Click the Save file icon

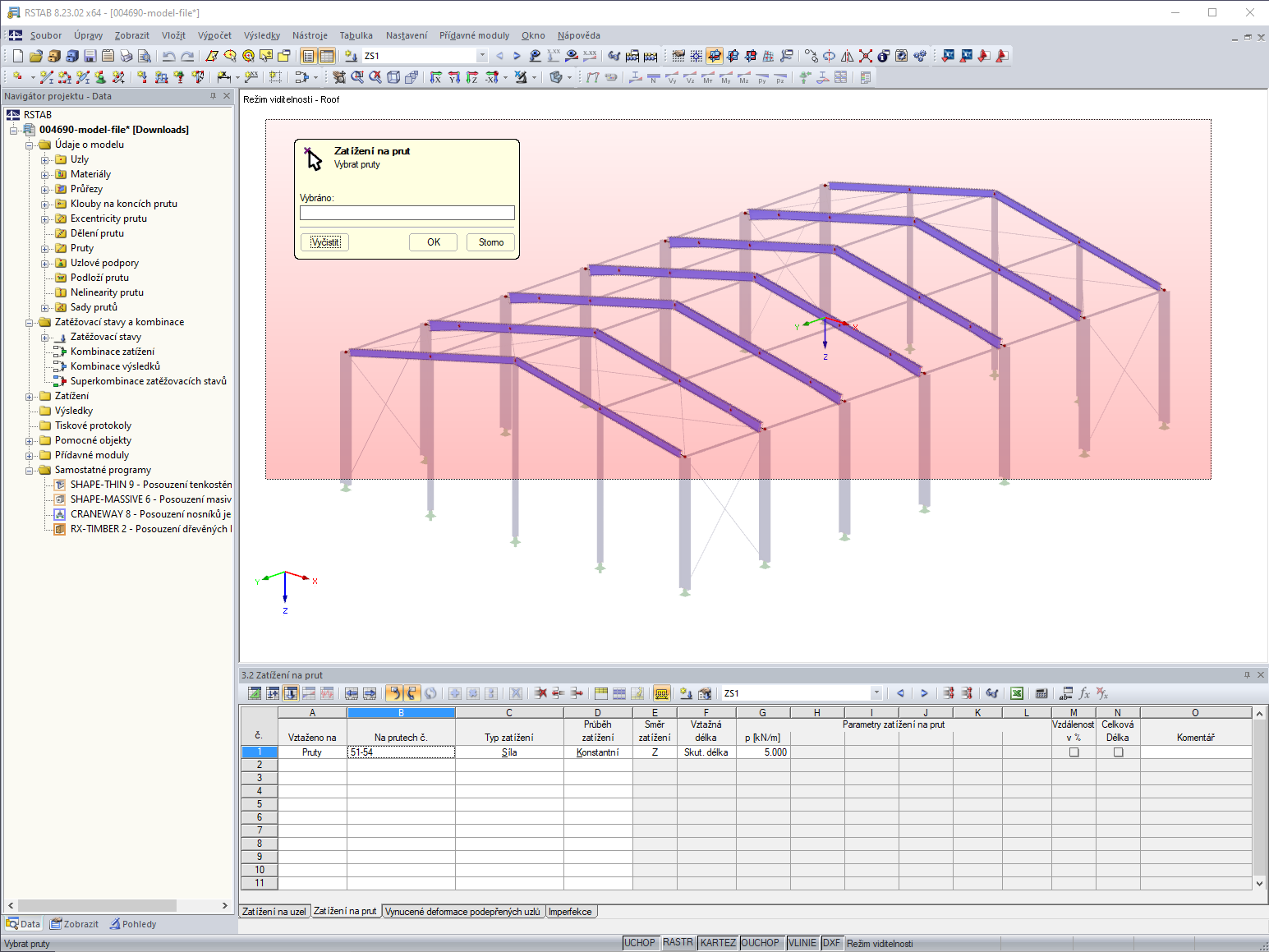pos(90,56)
